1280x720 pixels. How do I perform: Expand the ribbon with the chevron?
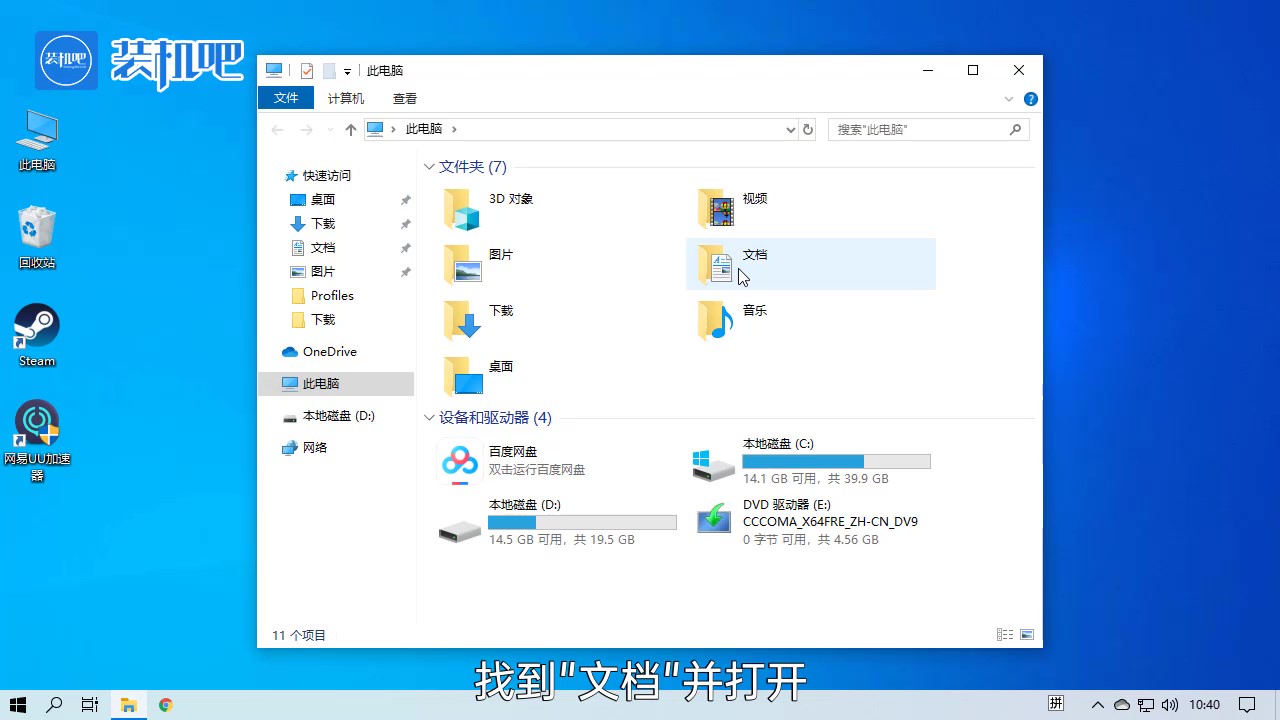[x=1009, y=99]
